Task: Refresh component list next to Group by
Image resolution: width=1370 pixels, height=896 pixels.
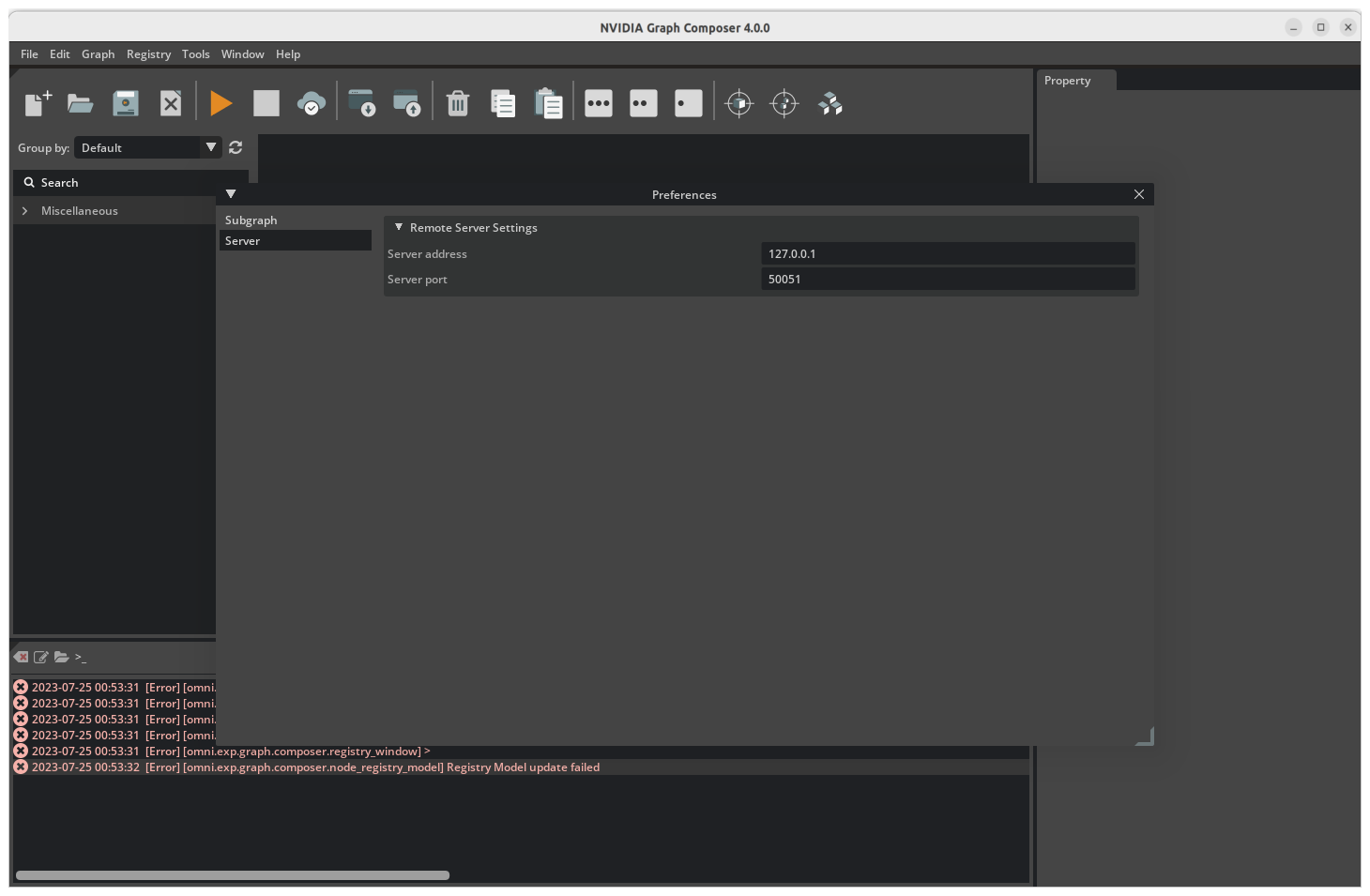Action: point(236,147)
